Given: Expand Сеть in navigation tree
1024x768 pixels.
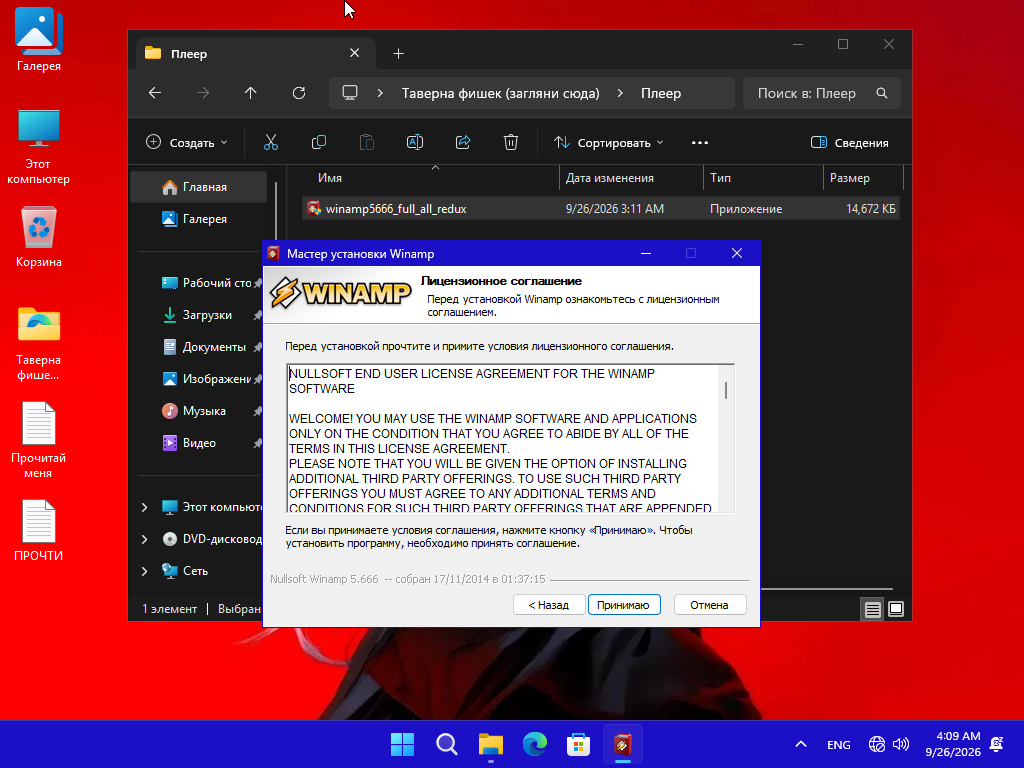Looking at the screenshot, I should [144, 571].
